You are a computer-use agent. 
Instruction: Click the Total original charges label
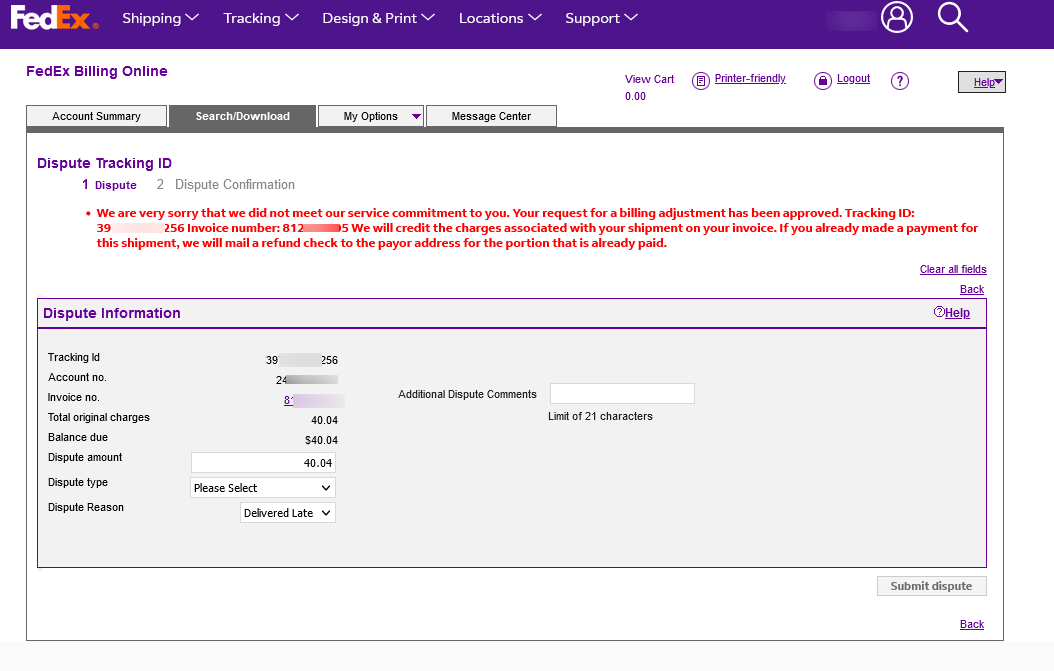point(99,418)
